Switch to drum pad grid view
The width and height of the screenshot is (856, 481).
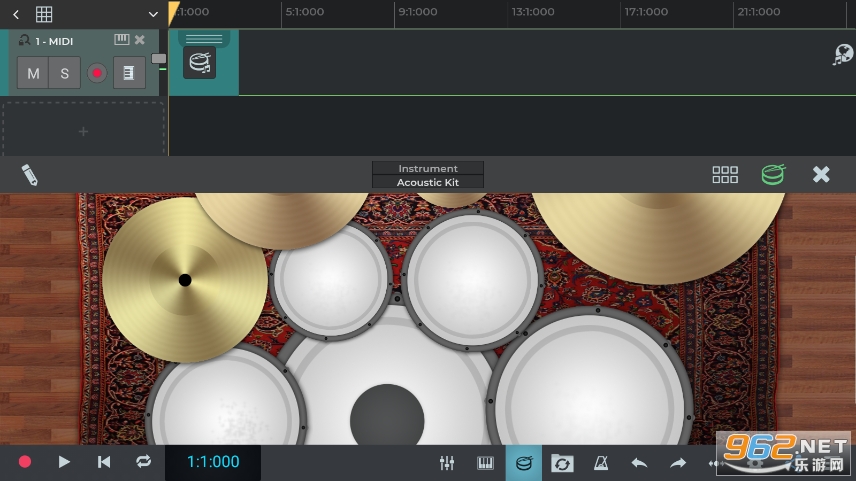click(725, 175)
